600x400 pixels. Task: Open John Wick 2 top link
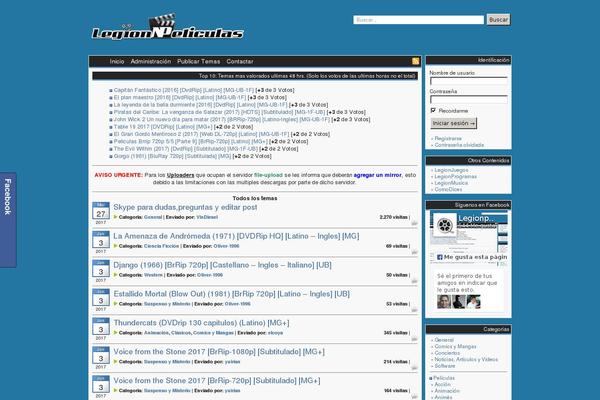pos(222,119)
